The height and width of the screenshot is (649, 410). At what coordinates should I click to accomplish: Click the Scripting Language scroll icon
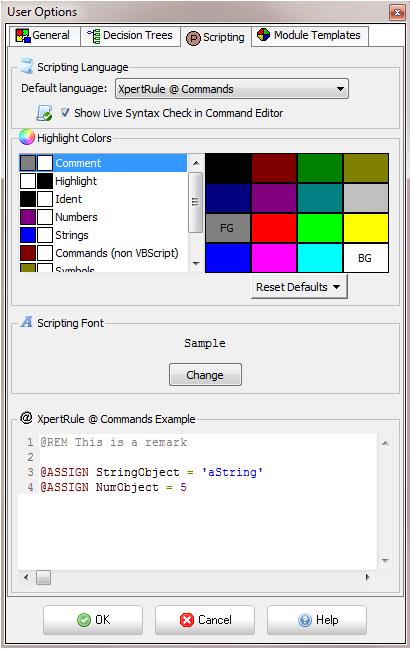tap(27, 66)
